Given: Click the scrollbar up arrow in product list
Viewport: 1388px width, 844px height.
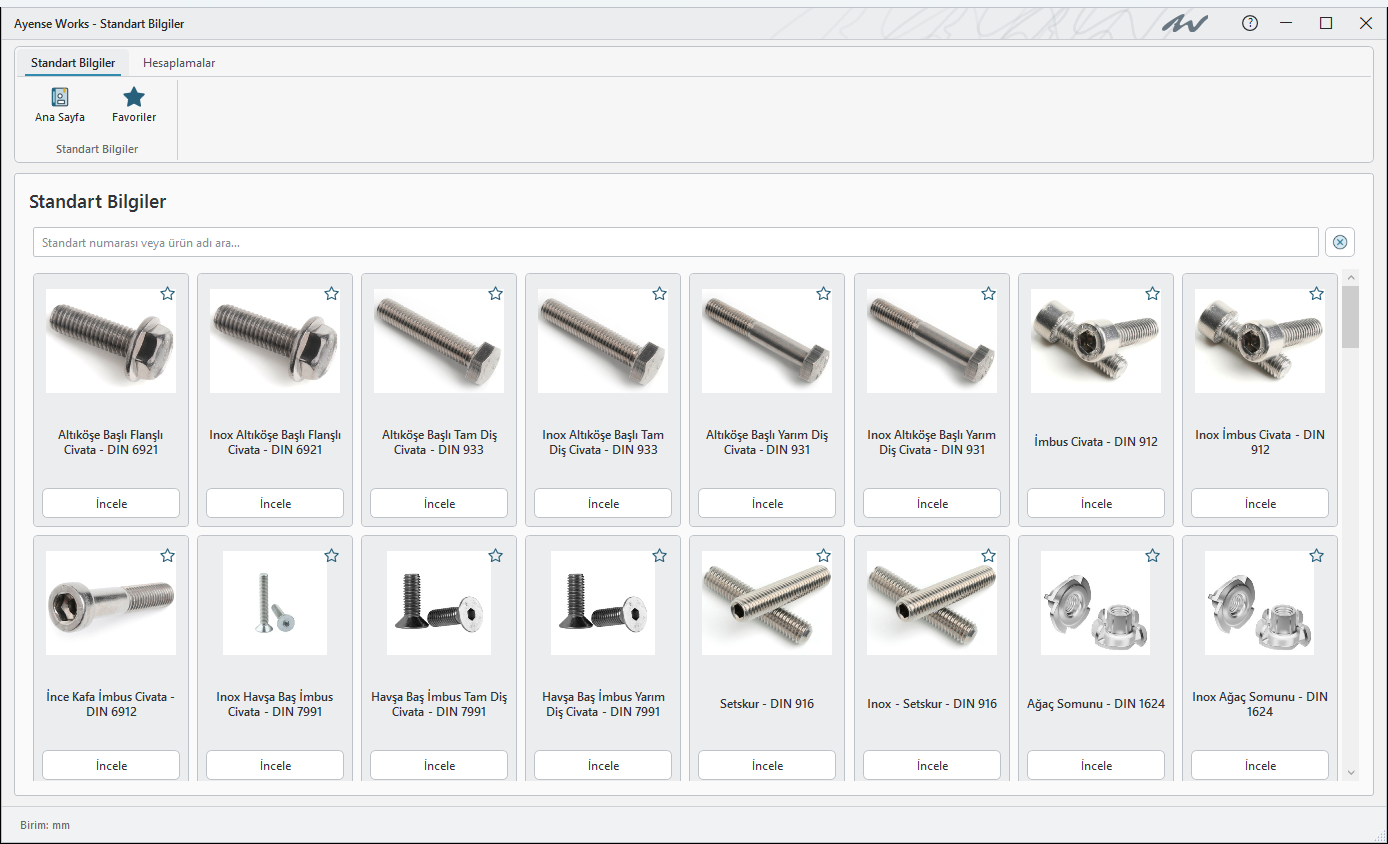Looking at the screenshot, I should 1351,277.
